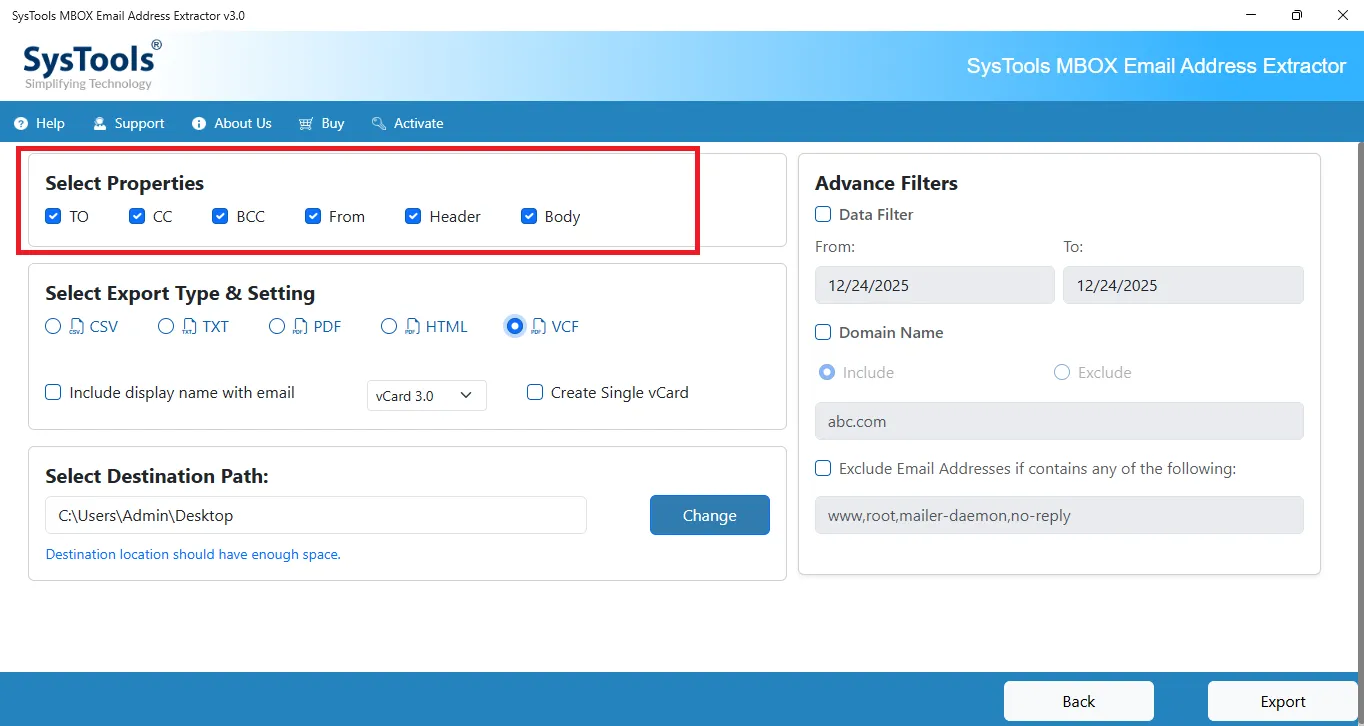The image size is (1364, 726).
Task: Select the Include domain radio button
Action: tap(827, 372)
